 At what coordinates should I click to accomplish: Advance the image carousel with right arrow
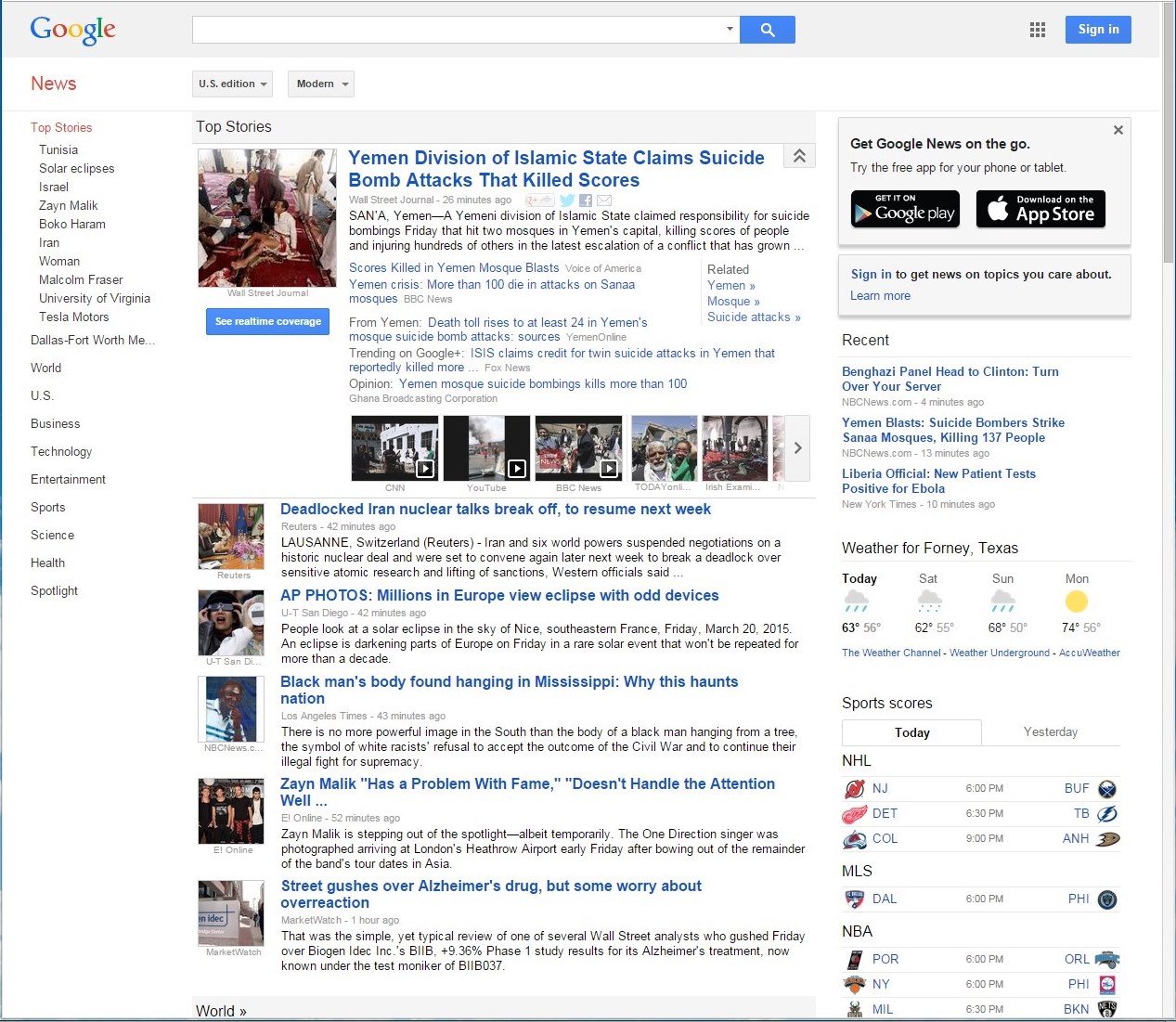point(797,447)
